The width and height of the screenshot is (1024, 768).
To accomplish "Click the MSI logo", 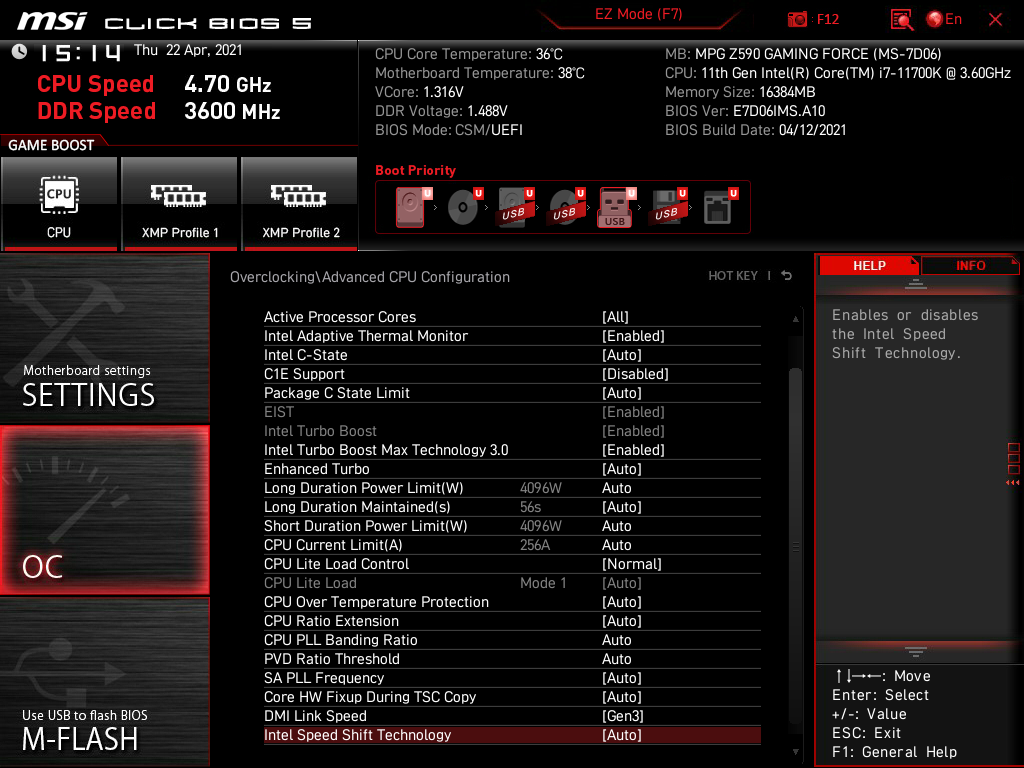I will [x=52, y=21].
